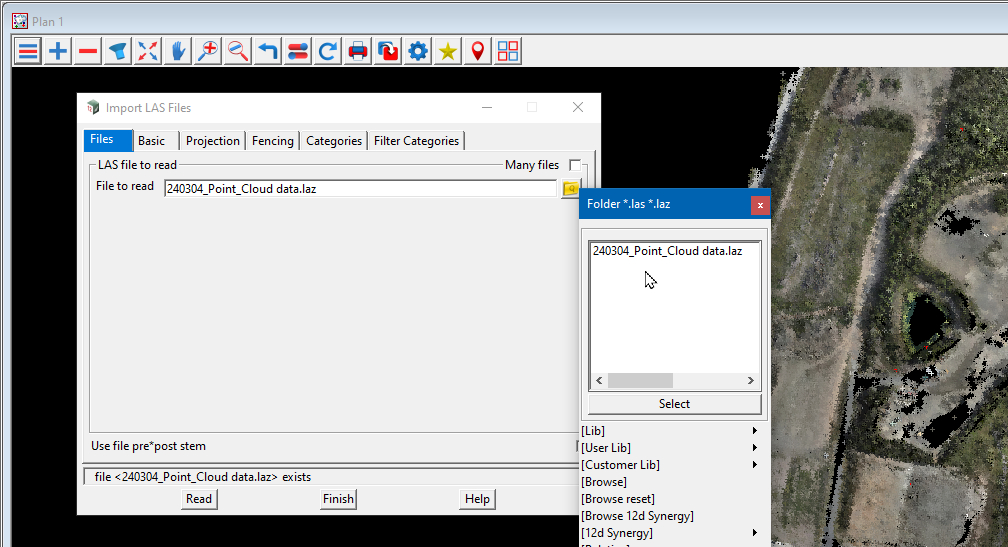The height and width of the screenshot is (547, 1008).
Task: Click the file list right scroll arrow
Action: pyautogui.click(x=750, y=381)
